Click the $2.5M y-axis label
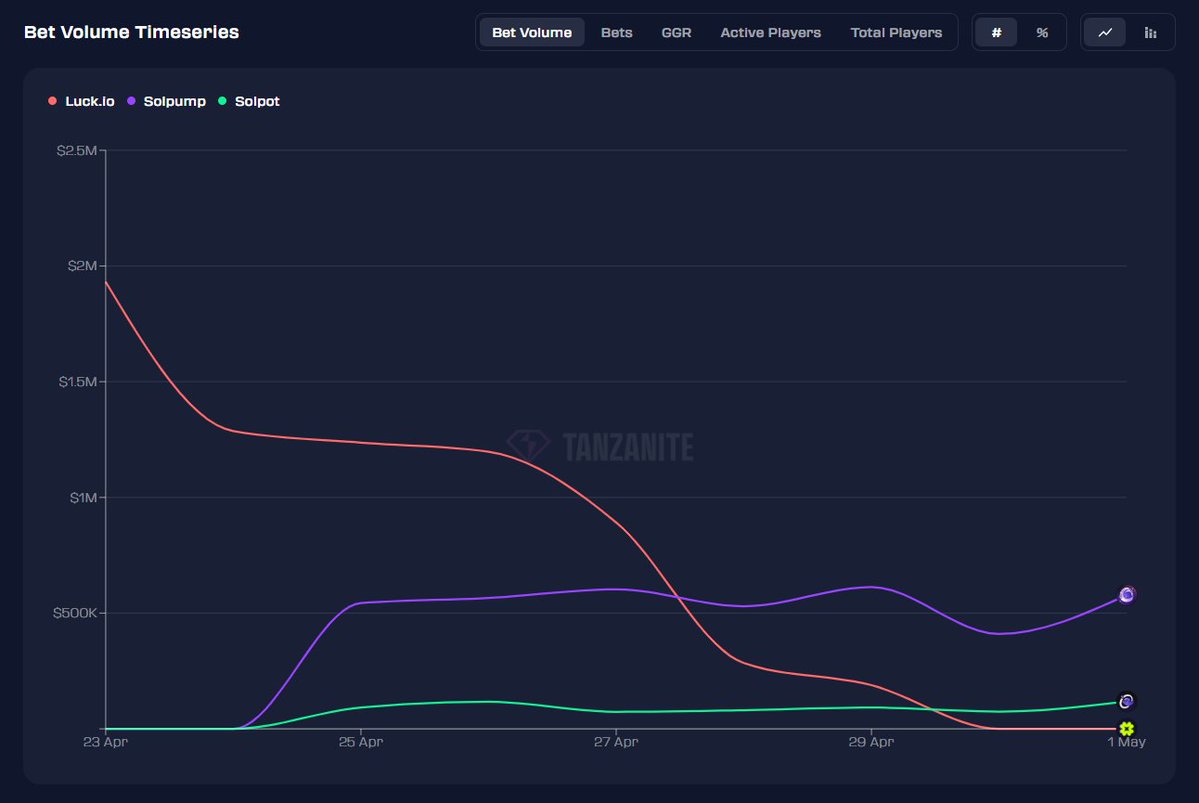 [76, 151]
